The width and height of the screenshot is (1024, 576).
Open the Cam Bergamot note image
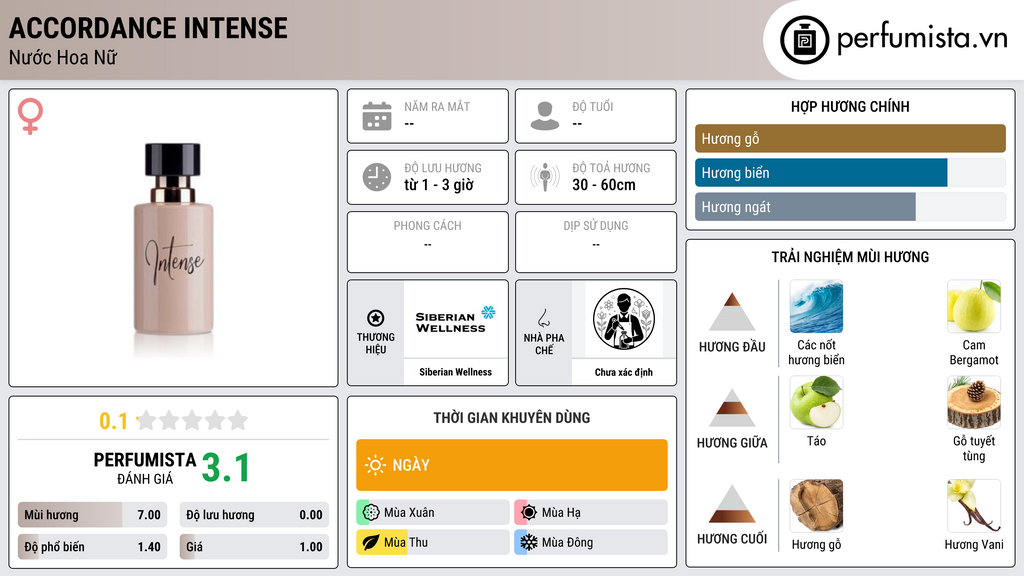pyautogui.click(x=974, y=307)
